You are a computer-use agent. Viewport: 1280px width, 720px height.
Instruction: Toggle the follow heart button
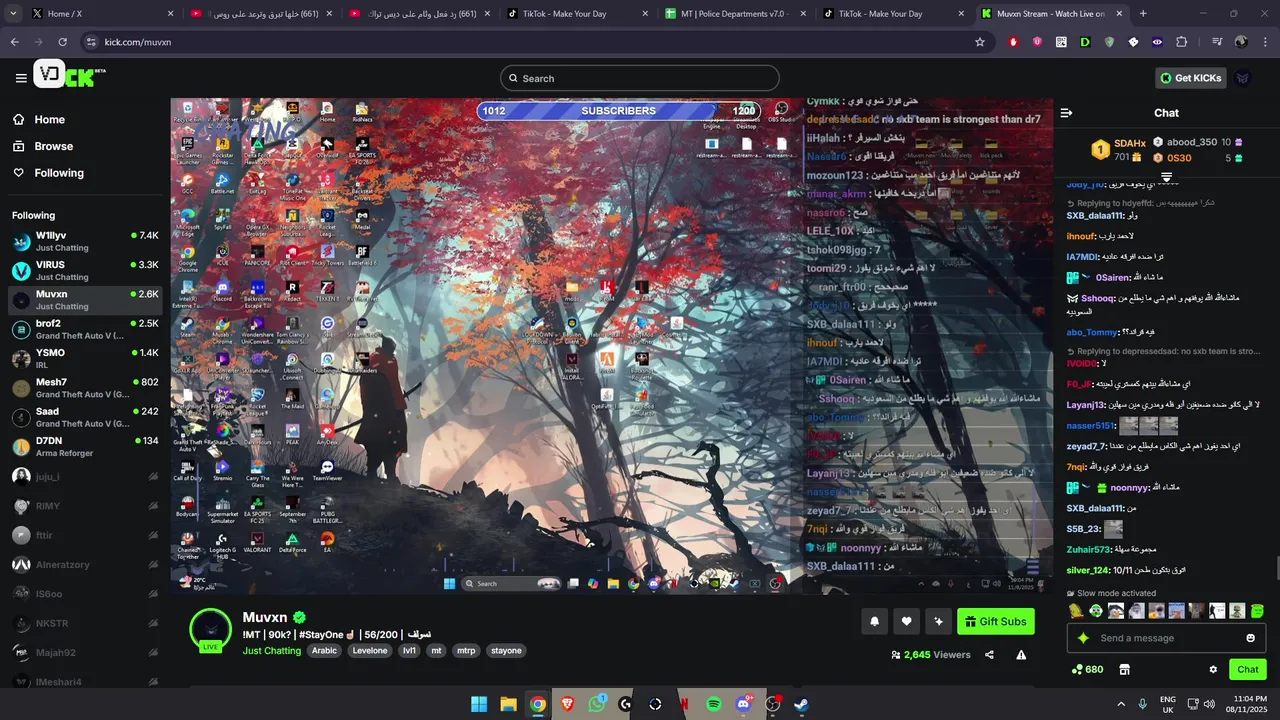[x=906, y=621]
